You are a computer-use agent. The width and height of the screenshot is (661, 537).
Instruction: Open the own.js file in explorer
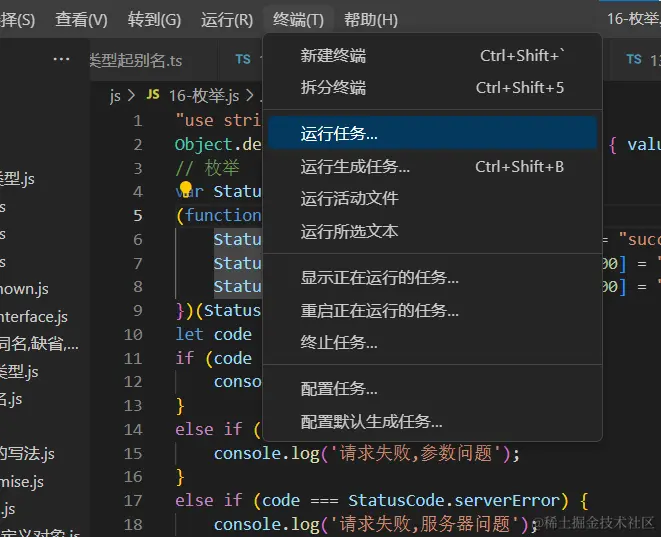[24, 289]
